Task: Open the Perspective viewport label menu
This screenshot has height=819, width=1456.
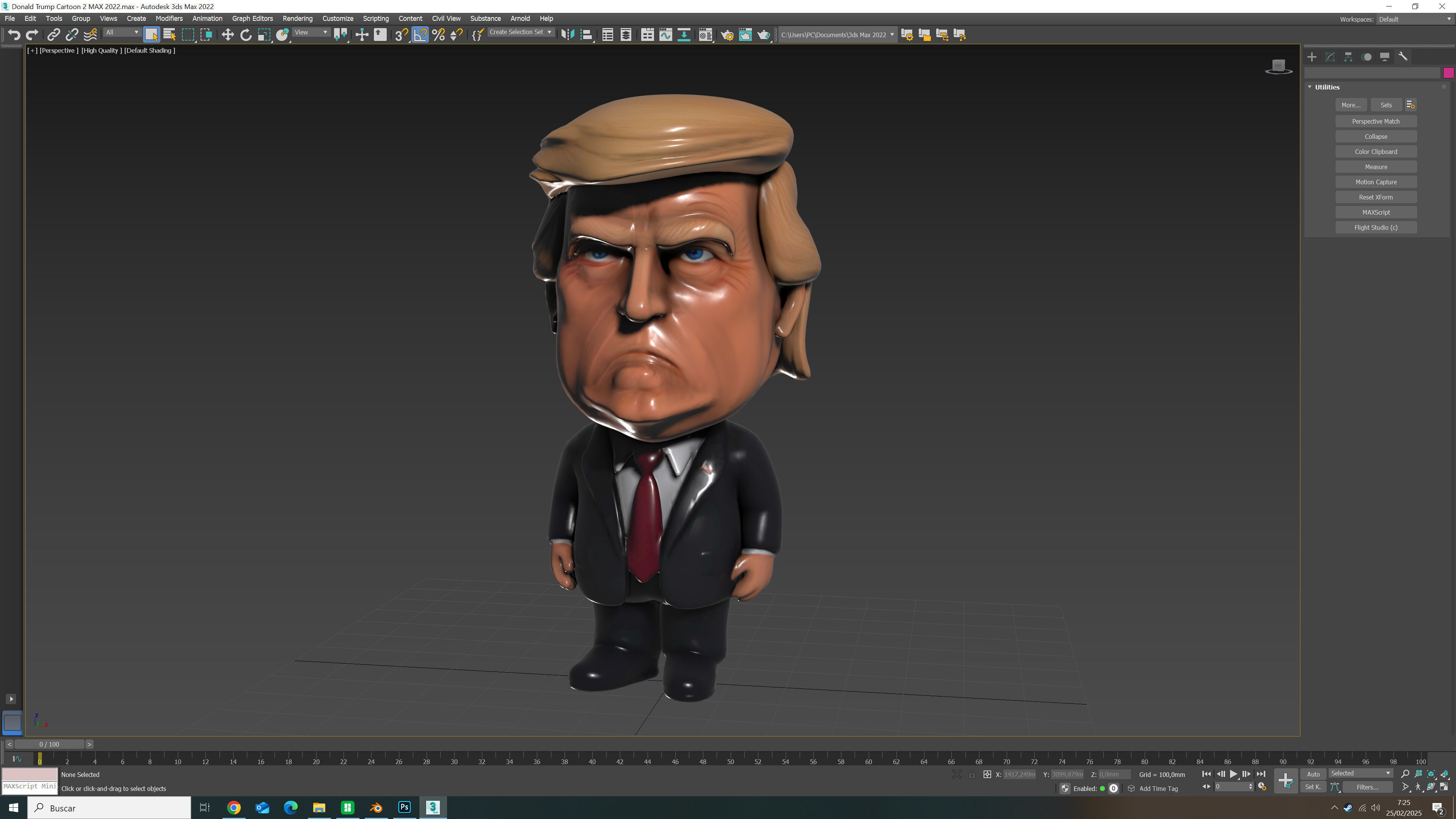Action: pyautogui.click(x=59, y=50)
